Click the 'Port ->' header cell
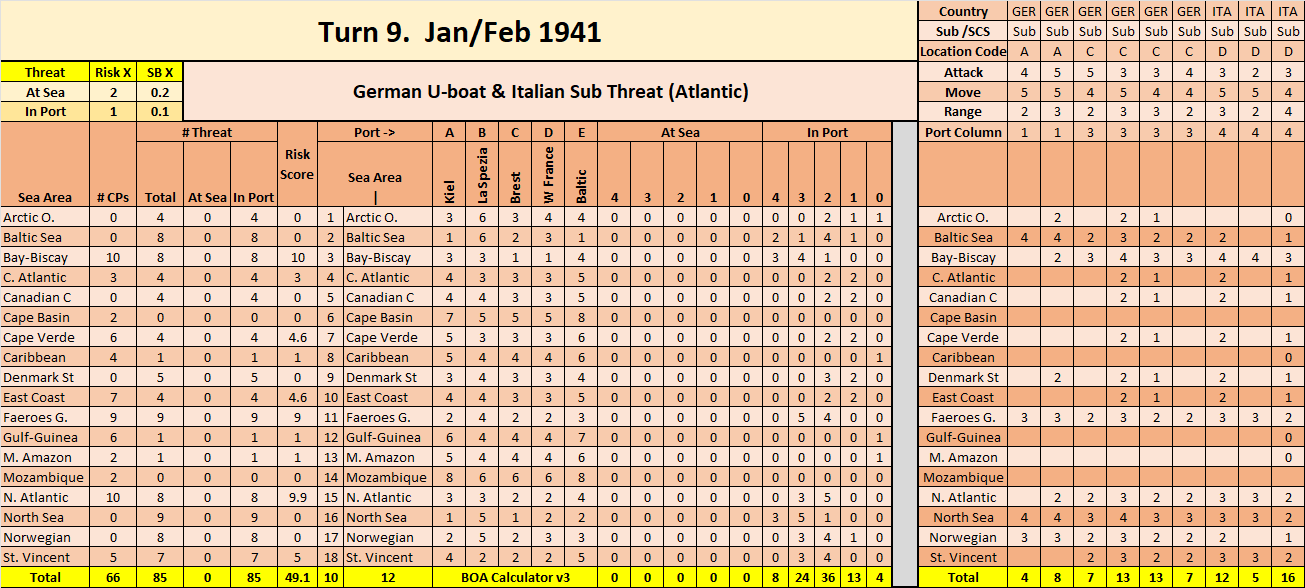 [375, 132]
